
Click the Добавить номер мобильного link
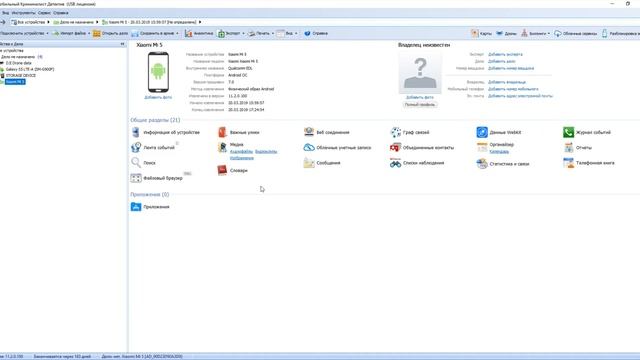[x=513, y=89]
